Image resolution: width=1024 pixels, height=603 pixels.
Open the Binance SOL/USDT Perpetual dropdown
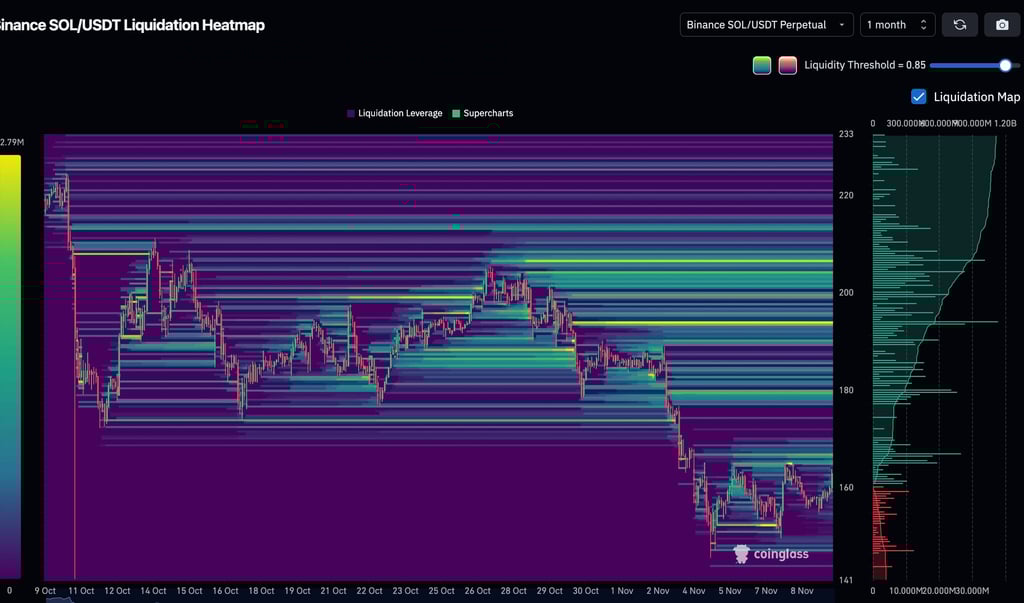766,25
